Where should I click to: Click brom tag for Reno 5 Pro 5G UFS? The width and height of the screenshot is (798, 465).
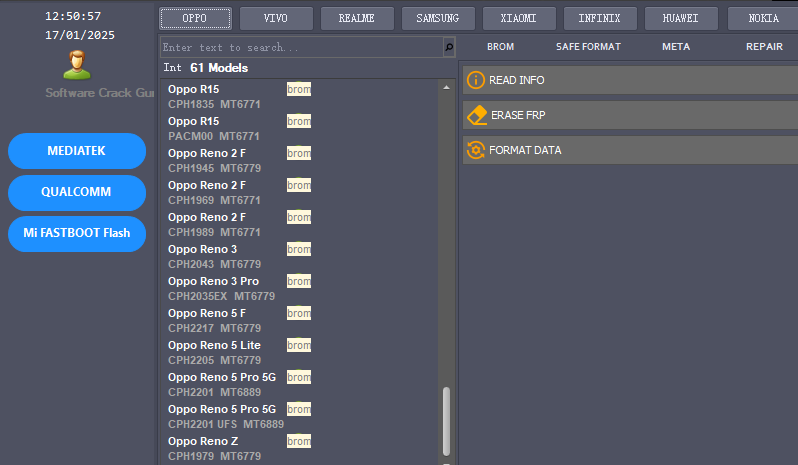pos(299,410)
